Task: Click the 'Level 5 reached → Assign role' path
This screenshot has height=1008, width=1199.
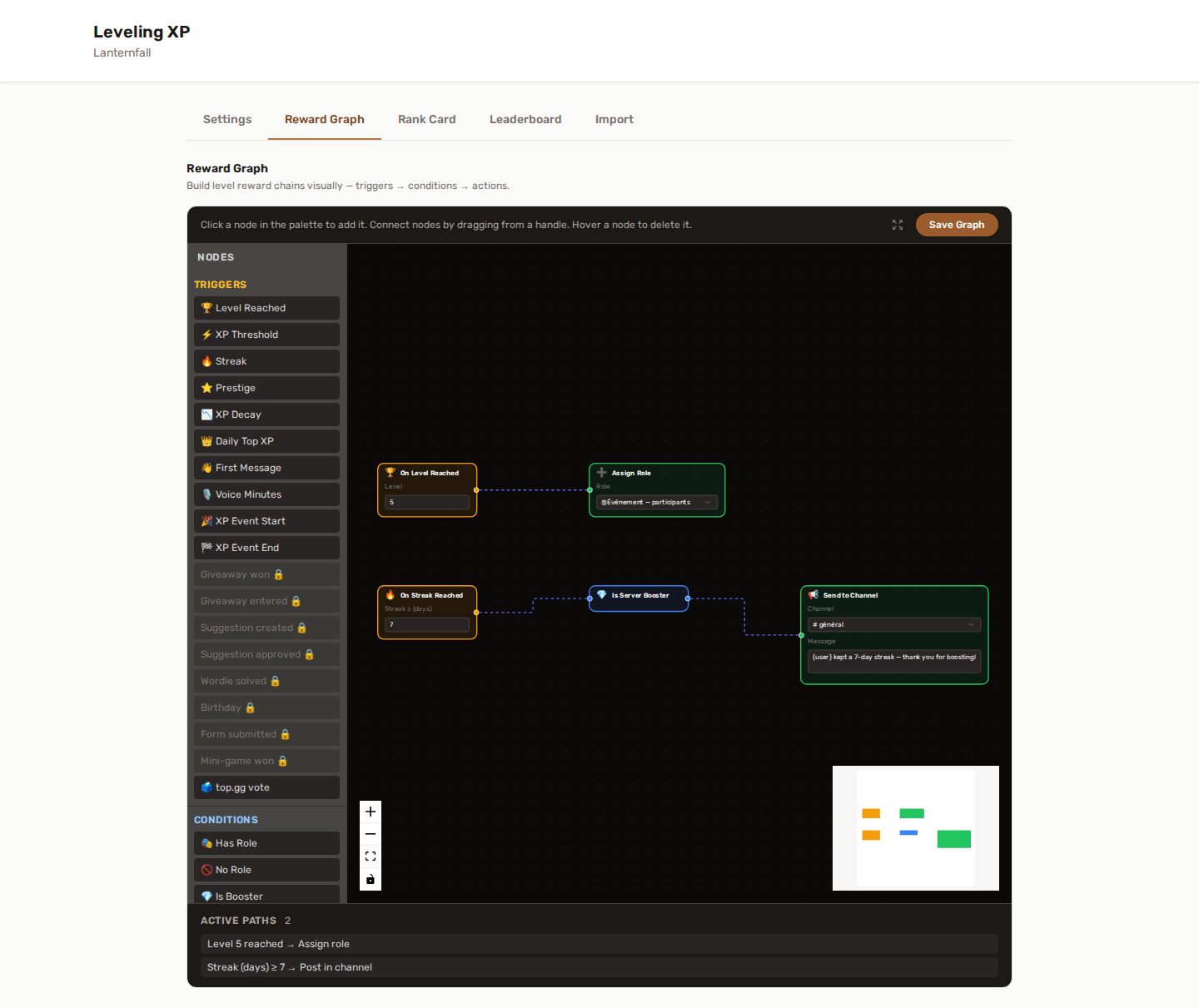Action: (599, 944)
